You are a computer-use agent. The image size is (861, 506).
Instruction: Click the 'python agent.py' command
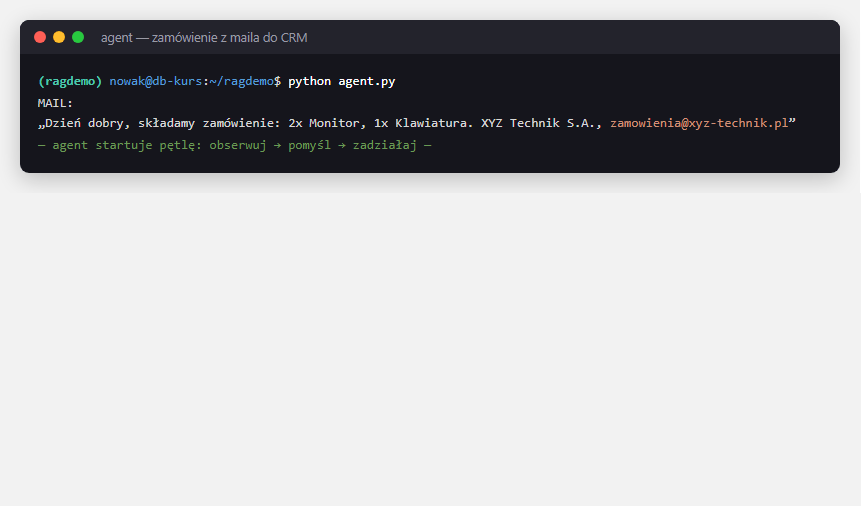pyautogui.click(x=342, y=81)
